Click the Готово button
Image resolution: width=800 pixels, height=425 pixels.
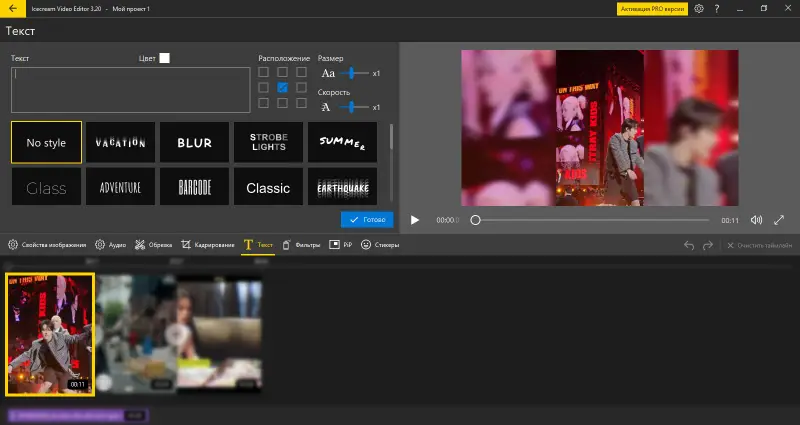click(366, 219)
